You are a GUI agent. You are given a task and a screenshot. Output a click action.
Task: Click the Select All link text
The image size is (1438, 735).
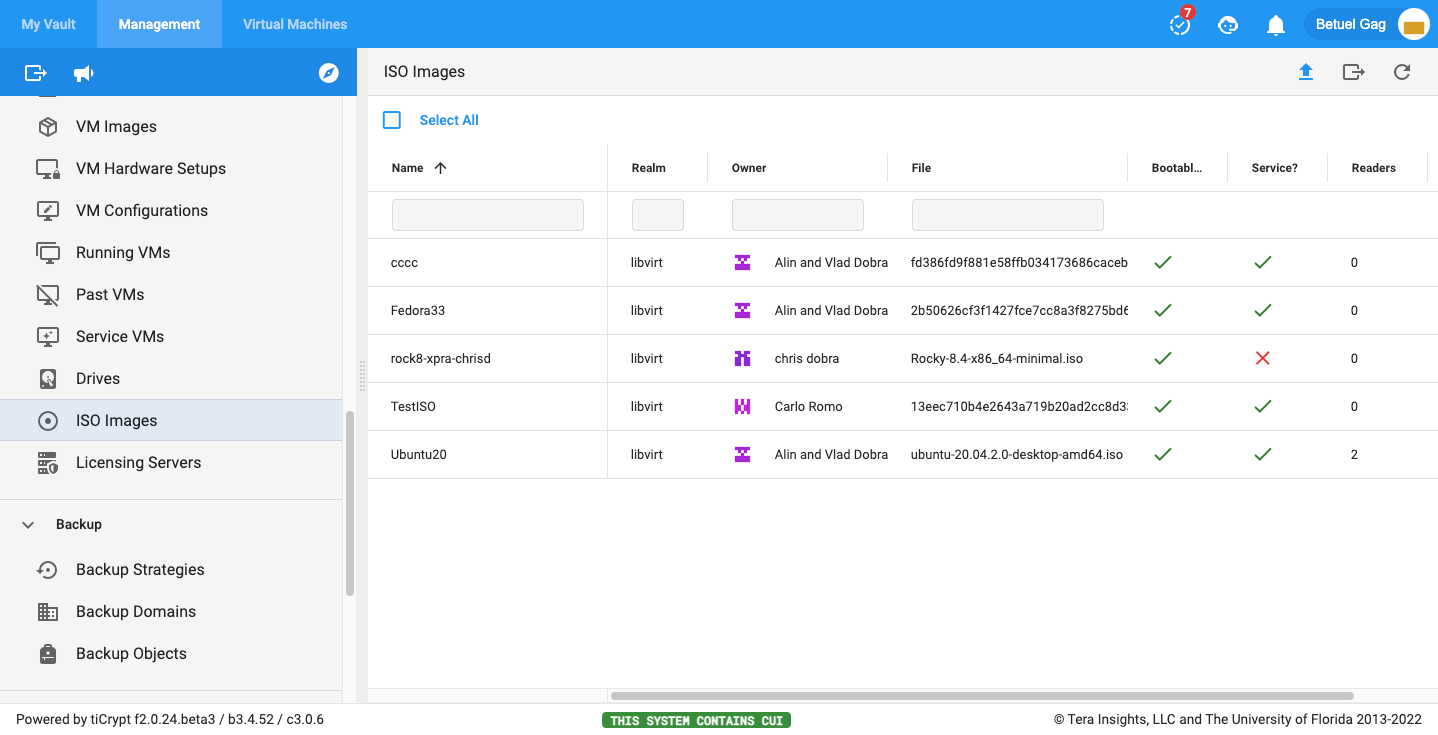pyautogui.click(x=449, y=120)
